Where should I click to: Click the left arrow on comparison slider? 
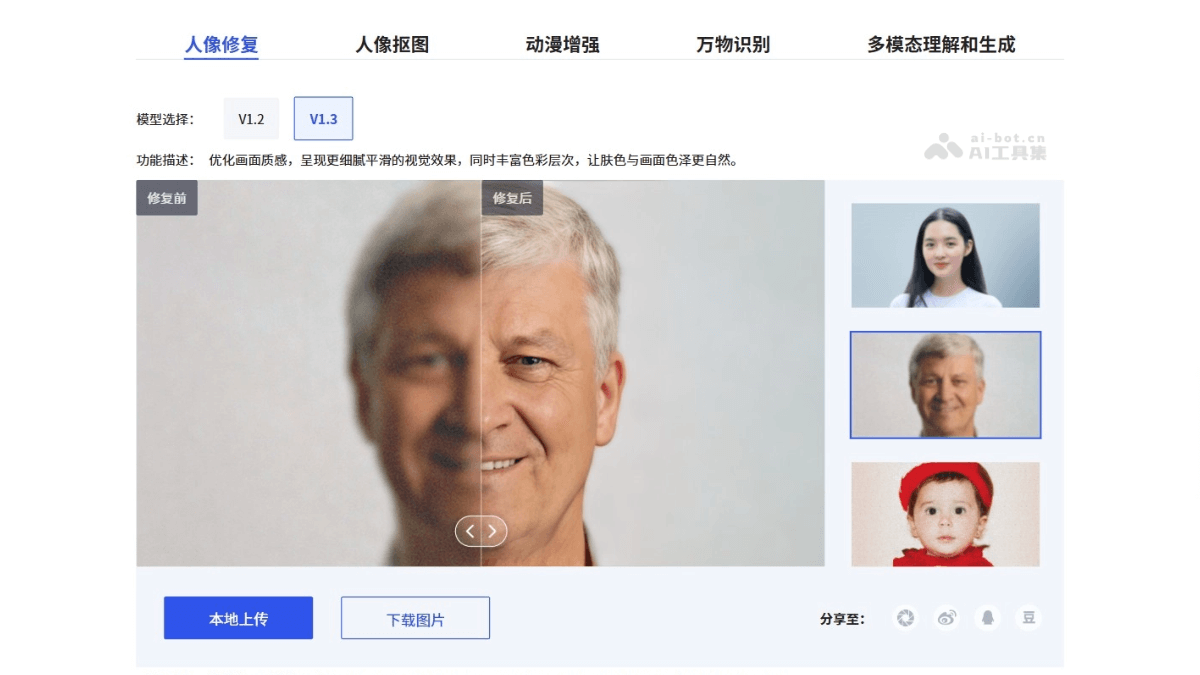coord(470,532)
